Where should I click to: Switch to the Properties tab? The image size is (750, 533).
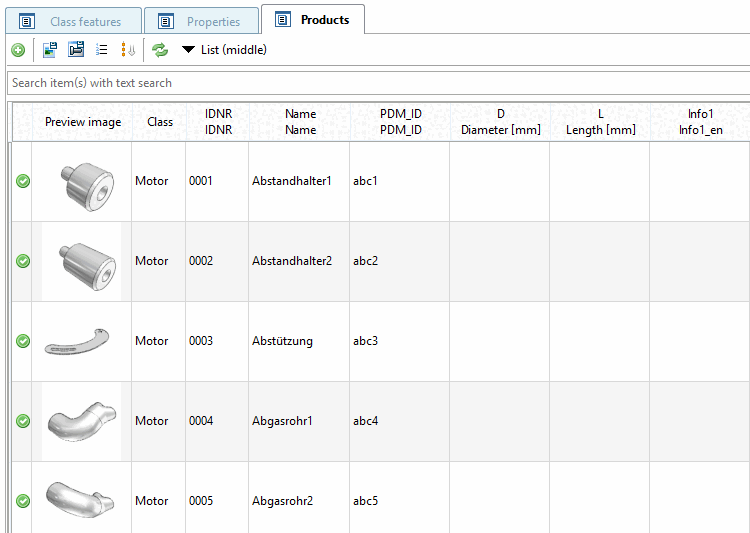(x=201, y=22)
